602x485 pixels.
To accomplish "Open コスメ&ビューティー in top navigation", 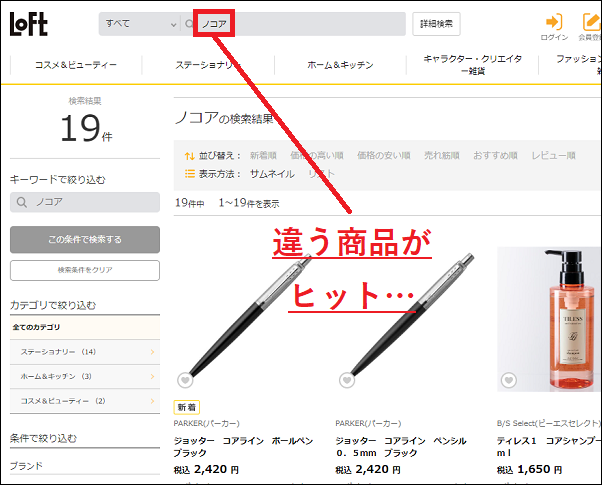I will pyautogui.click(x=76, y=65).
